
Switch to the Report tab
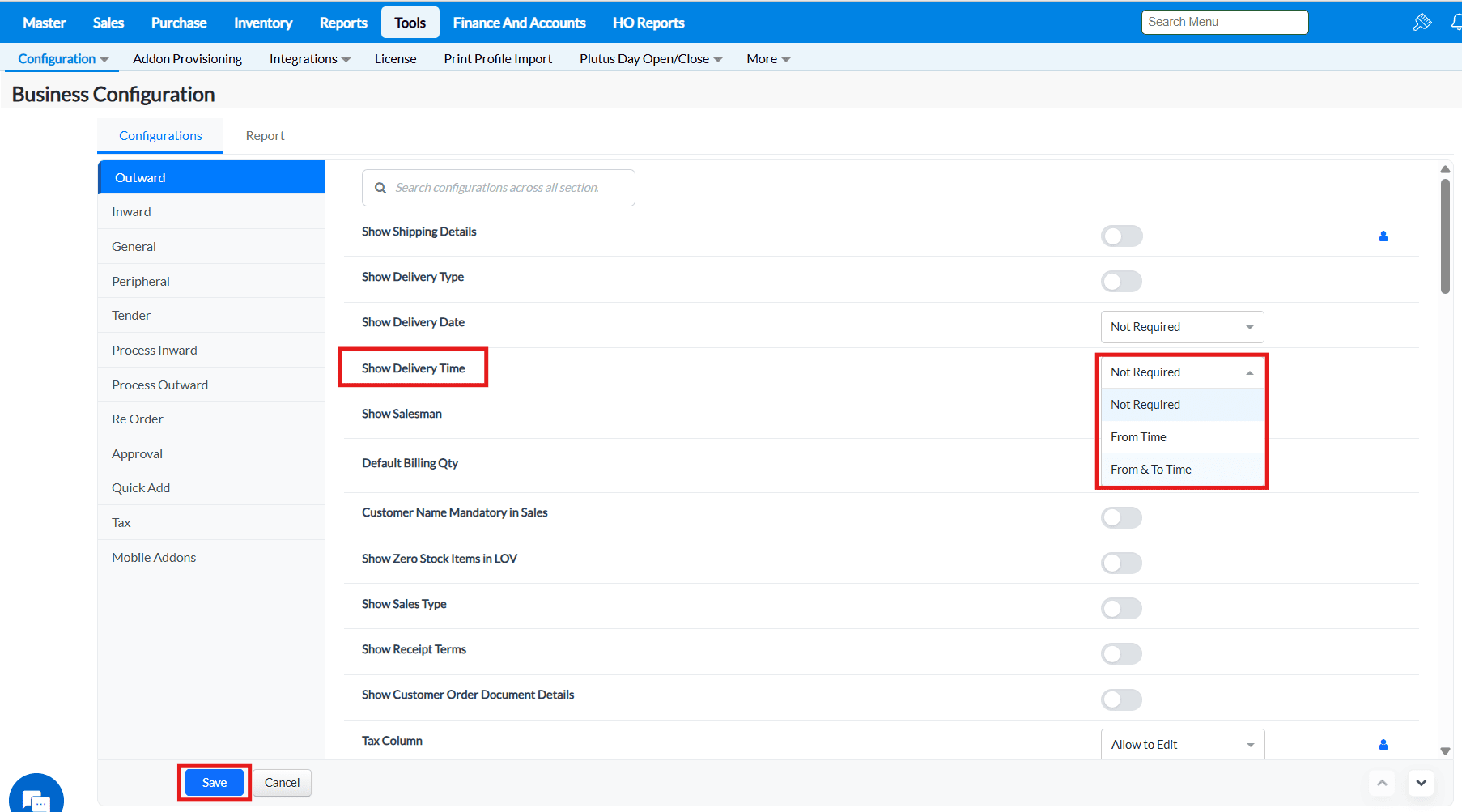(265, 136)
